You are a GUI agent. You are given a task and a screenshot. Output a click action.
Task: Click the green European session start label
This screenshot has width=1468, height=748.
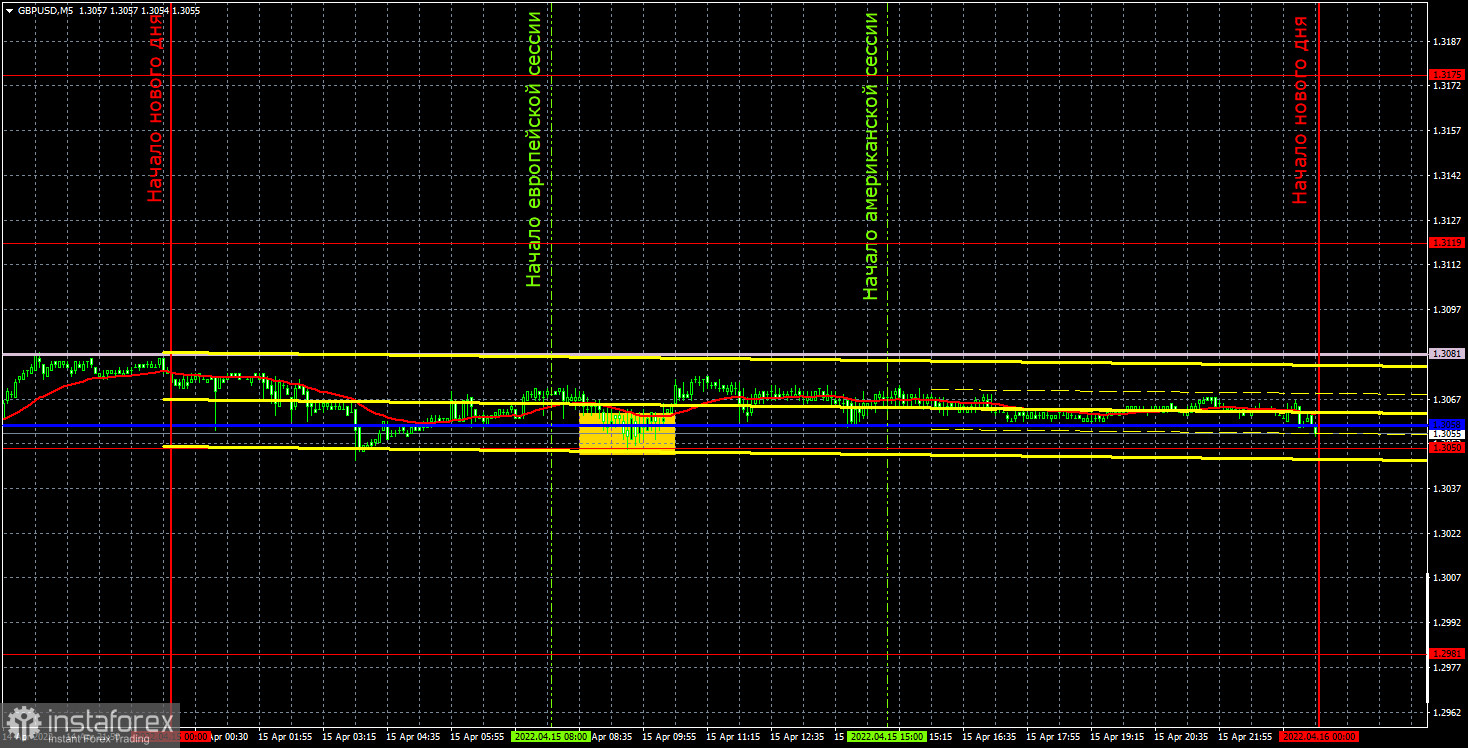click(x=534, y=150)
